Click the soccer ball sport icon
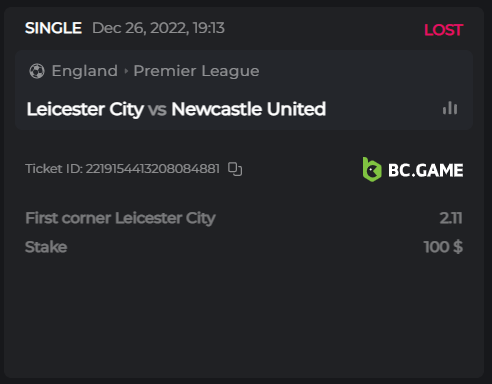492x384 pixels. click(37, 71)
